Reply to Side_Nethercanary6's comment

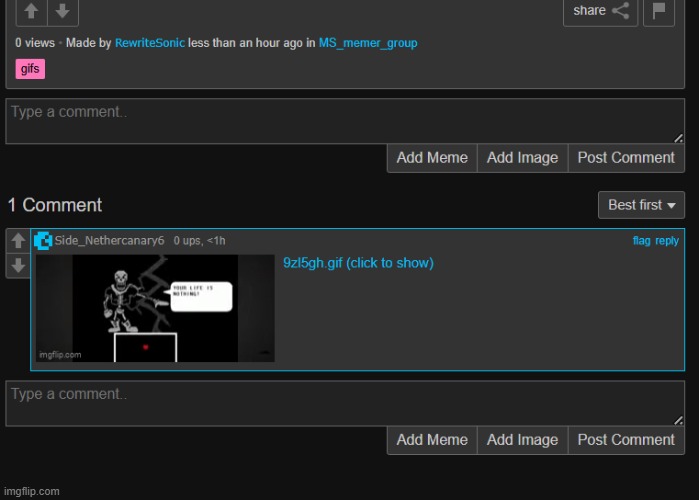(667, 241)
